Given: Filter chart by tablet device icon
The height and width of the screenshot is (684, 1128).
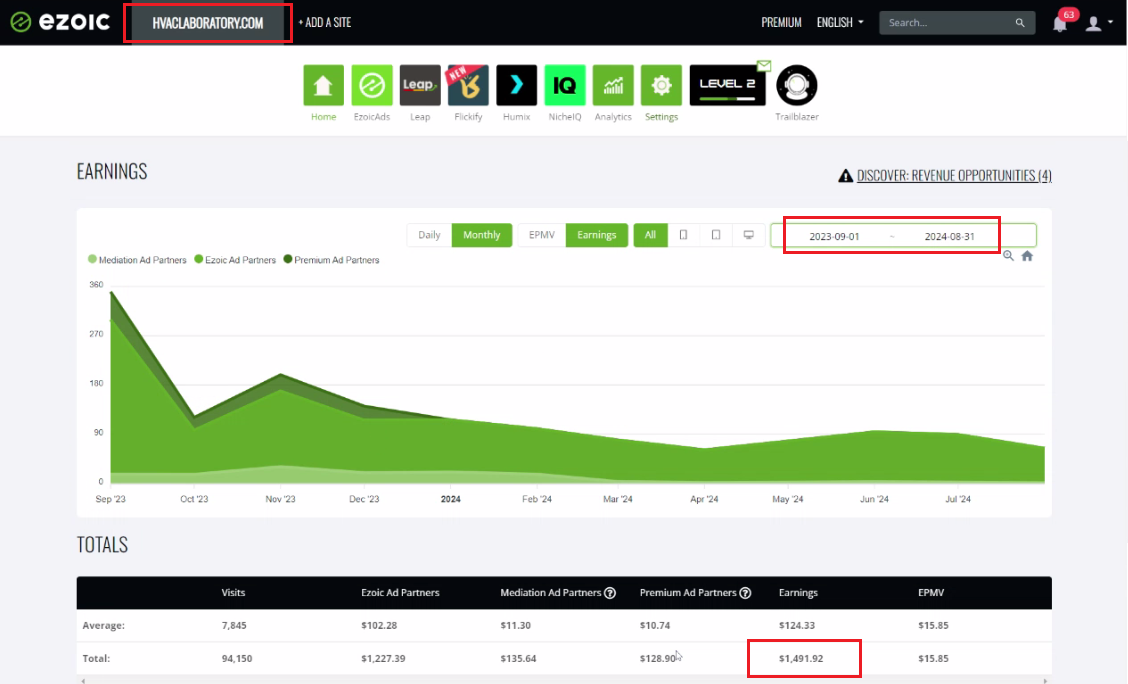Looking at the screenshot, I should click(716, 235).
